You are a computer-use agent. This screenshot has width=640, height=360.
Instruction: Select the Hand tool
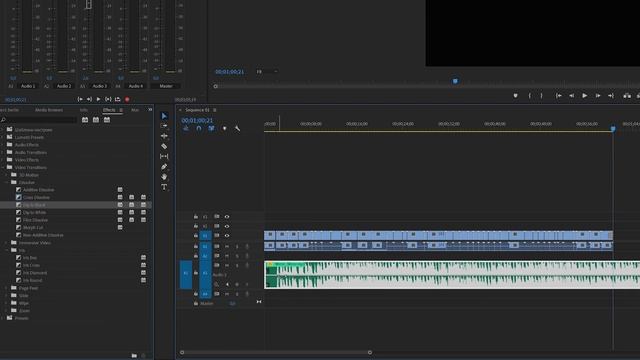click(x=164, y=177)
